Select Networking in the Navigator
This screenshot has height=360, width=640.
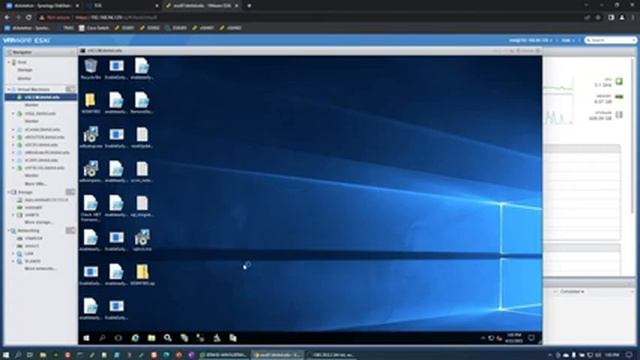click(28, 231)
